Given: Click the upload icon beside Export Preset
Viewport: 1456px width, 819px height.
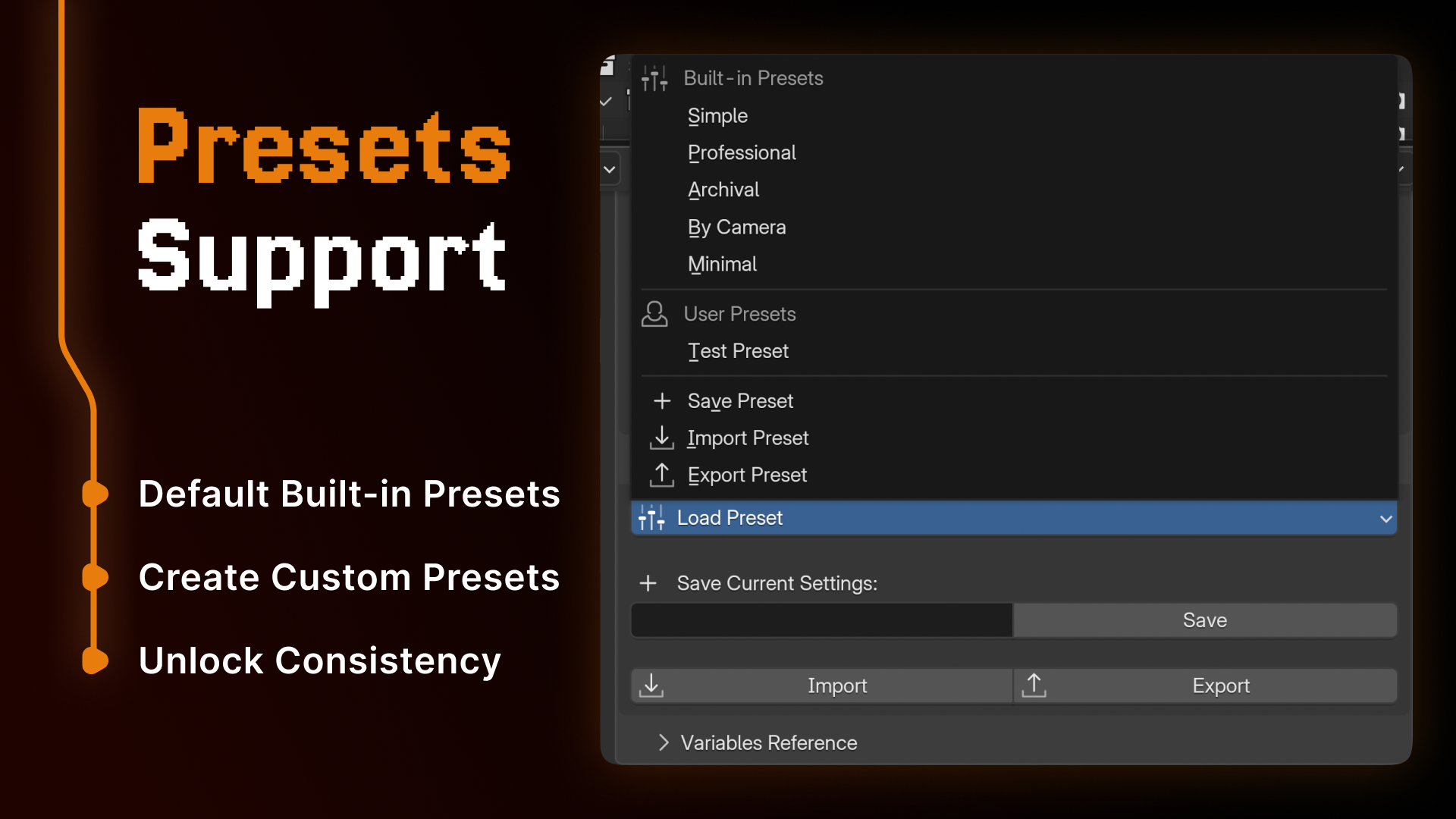Looking at the screenshot, I should pyautogui.click(x=663, y=475).
